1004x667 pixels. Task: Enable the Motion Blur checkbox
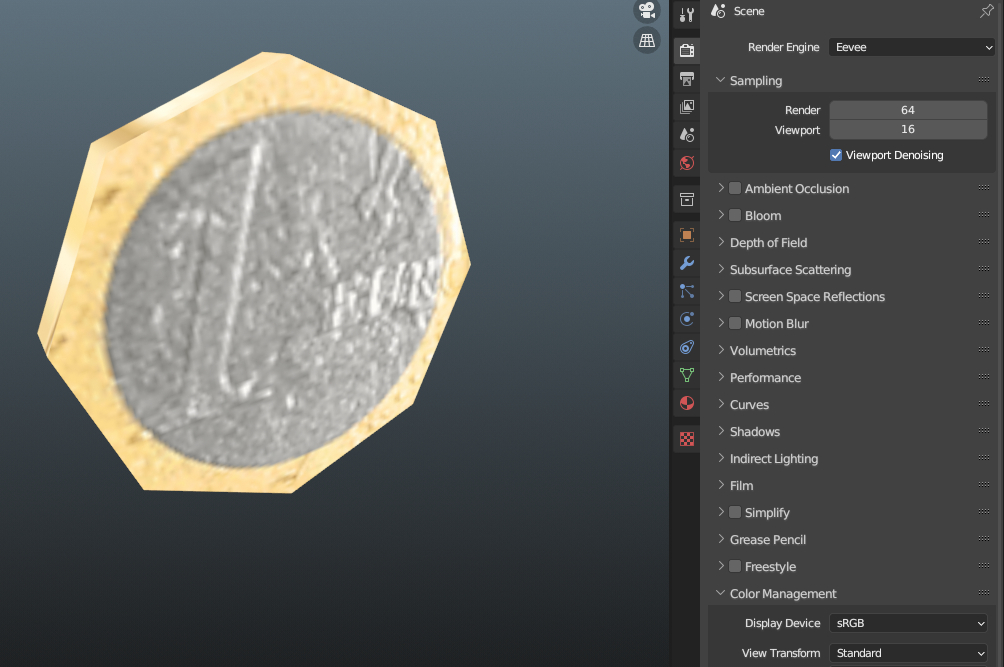(735, 324)
